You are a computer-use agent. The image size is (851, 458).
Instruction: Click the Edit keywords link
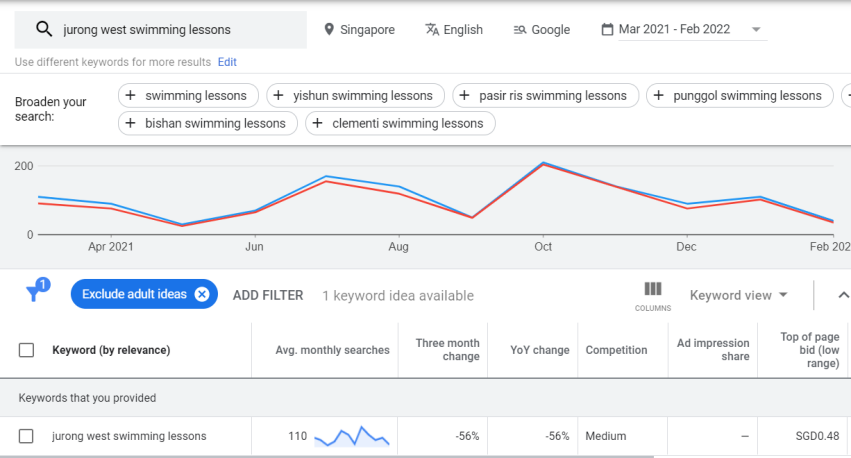[227, 62]
